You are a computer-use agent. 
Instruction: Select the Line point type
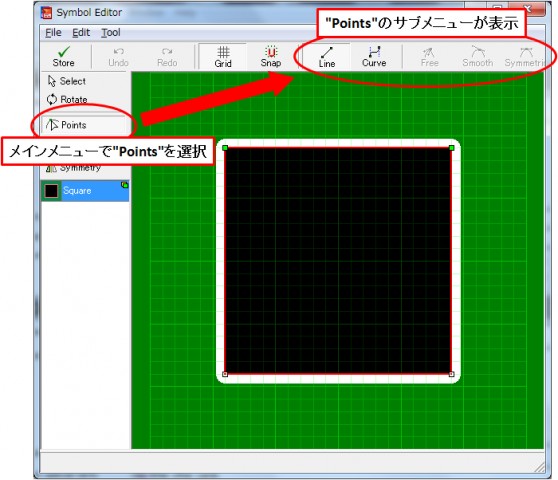point(327,56)
